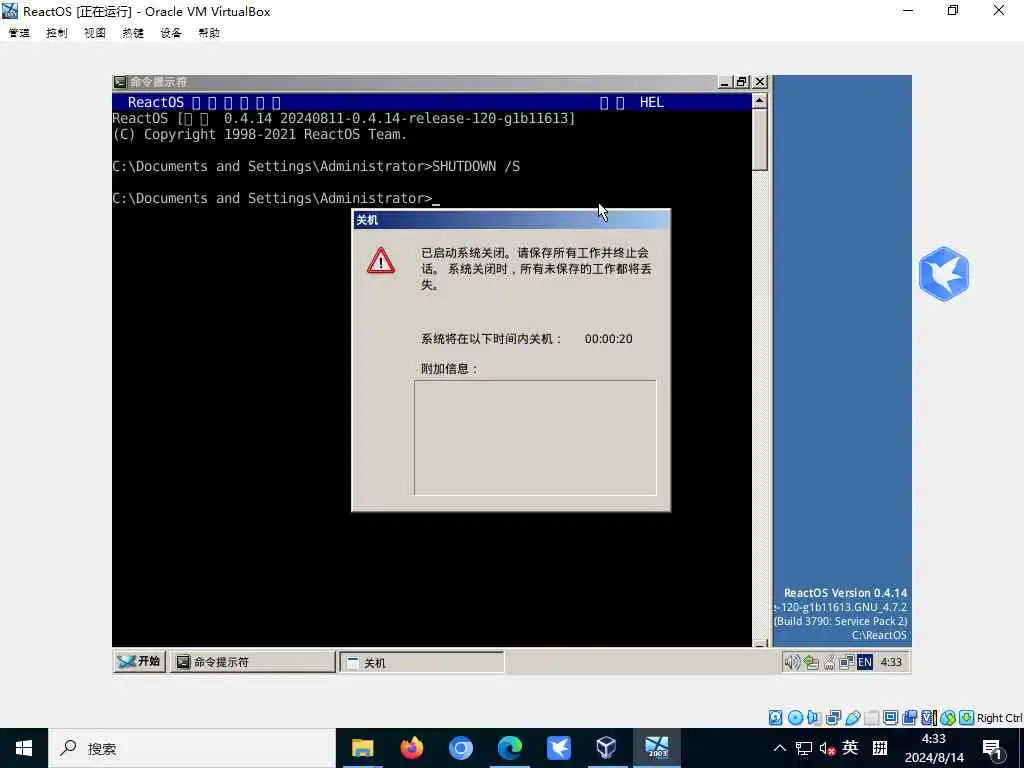Click the 英 input language indicator
Image resolution: width=1024 pixels, height=768 pixels.
tap(850, 748)
